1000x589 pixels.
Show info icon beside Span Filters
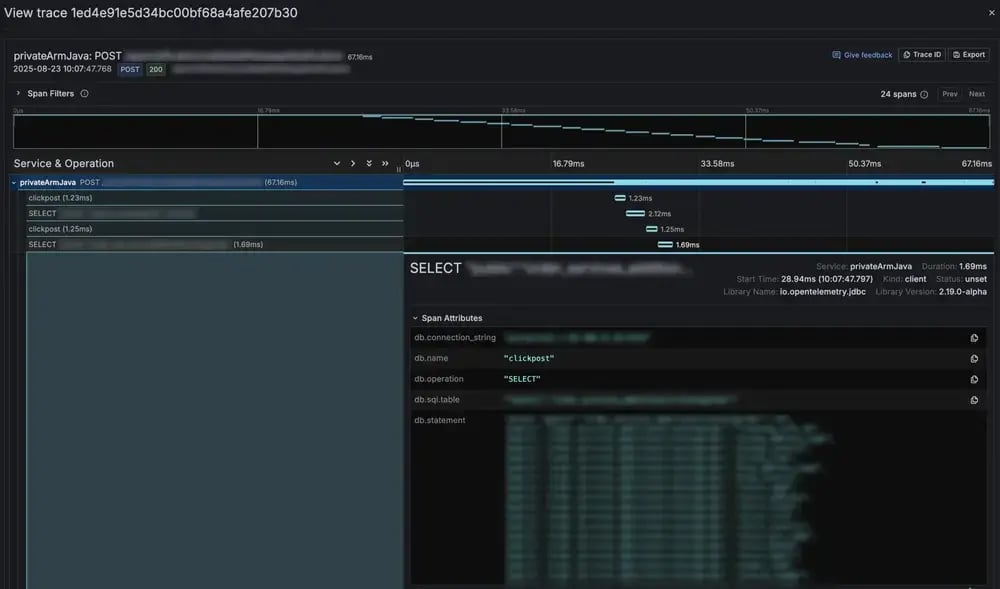[84, 93]
